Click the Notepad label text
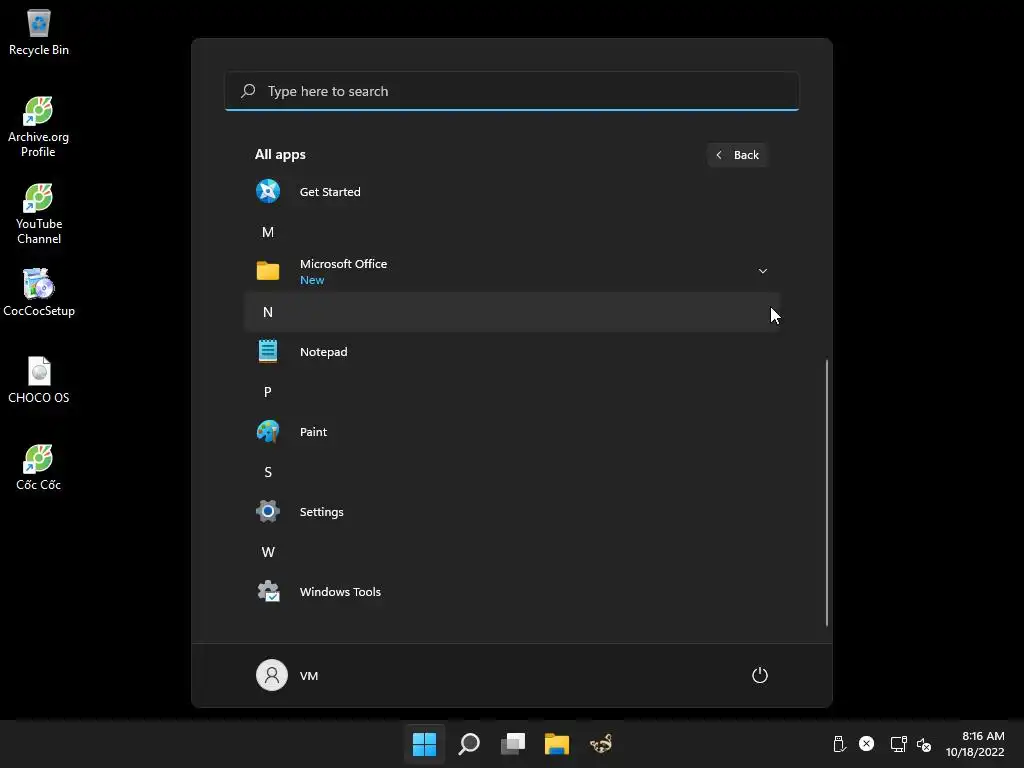Image resolution: width=1024 pixels, height=768 pixels. [323, 352]
